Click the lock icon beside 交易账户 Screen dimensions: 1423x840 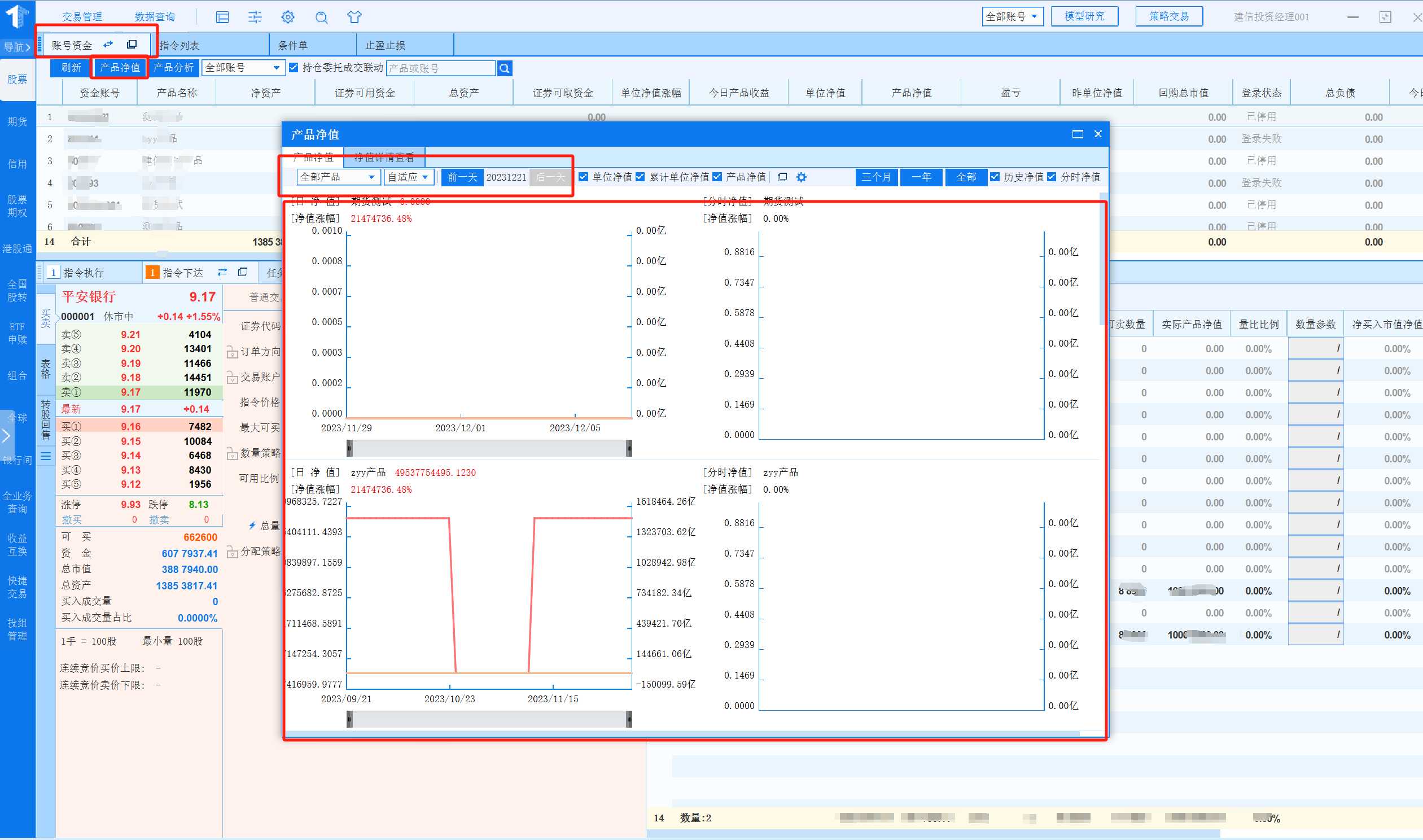click(232, 378)
